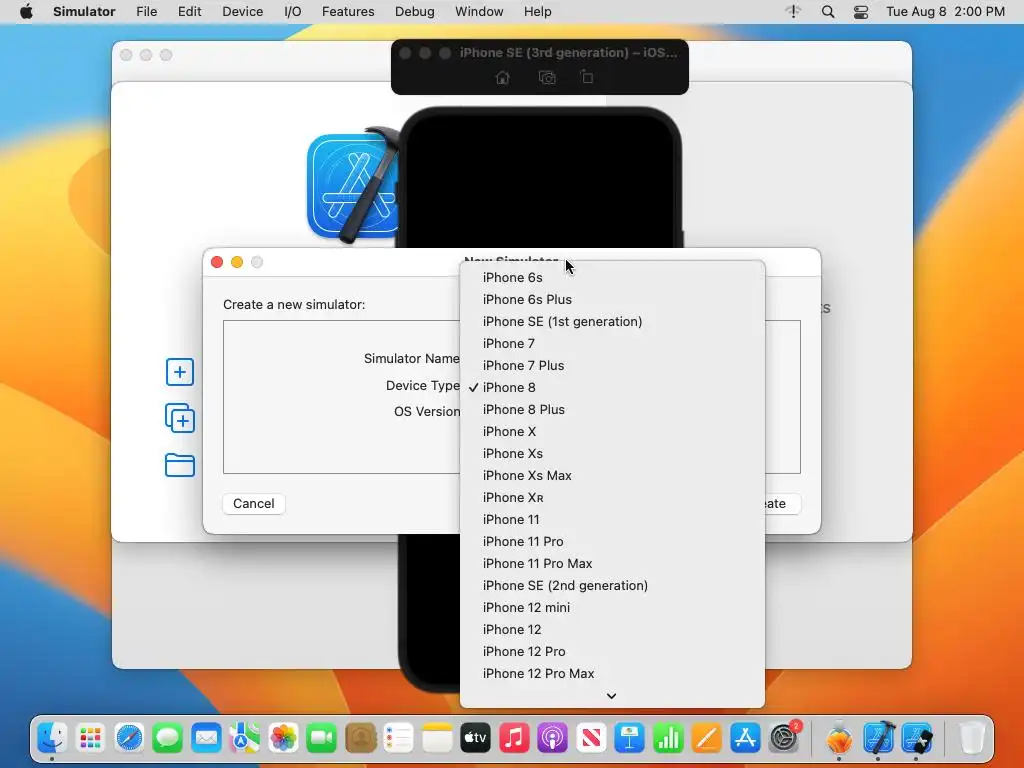Image resolution: width=1024 pixels, height=768 pixels.
Task: Open the Features menu
Action: point(348,12)
